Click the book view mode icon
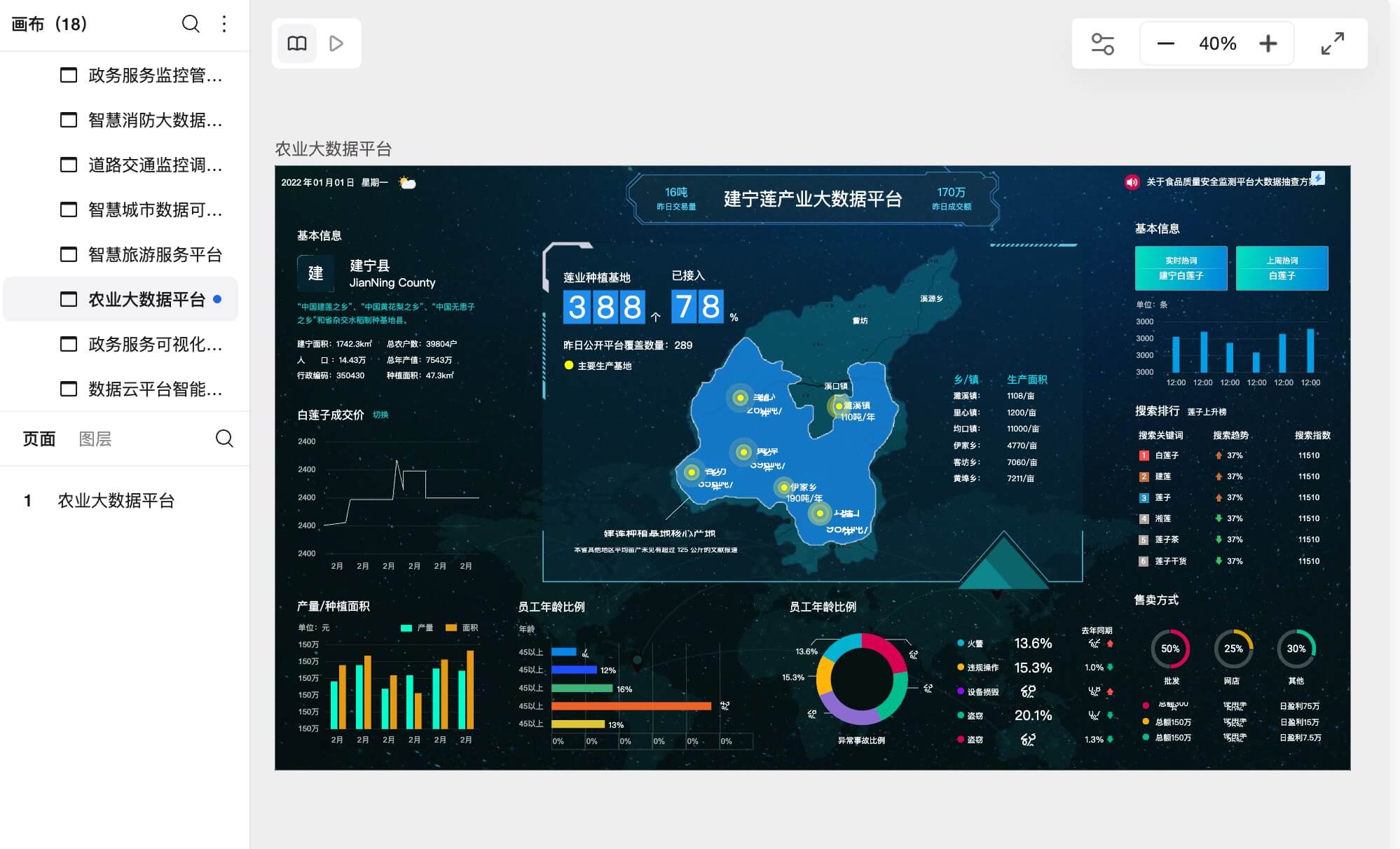 (x=297, y=43)
